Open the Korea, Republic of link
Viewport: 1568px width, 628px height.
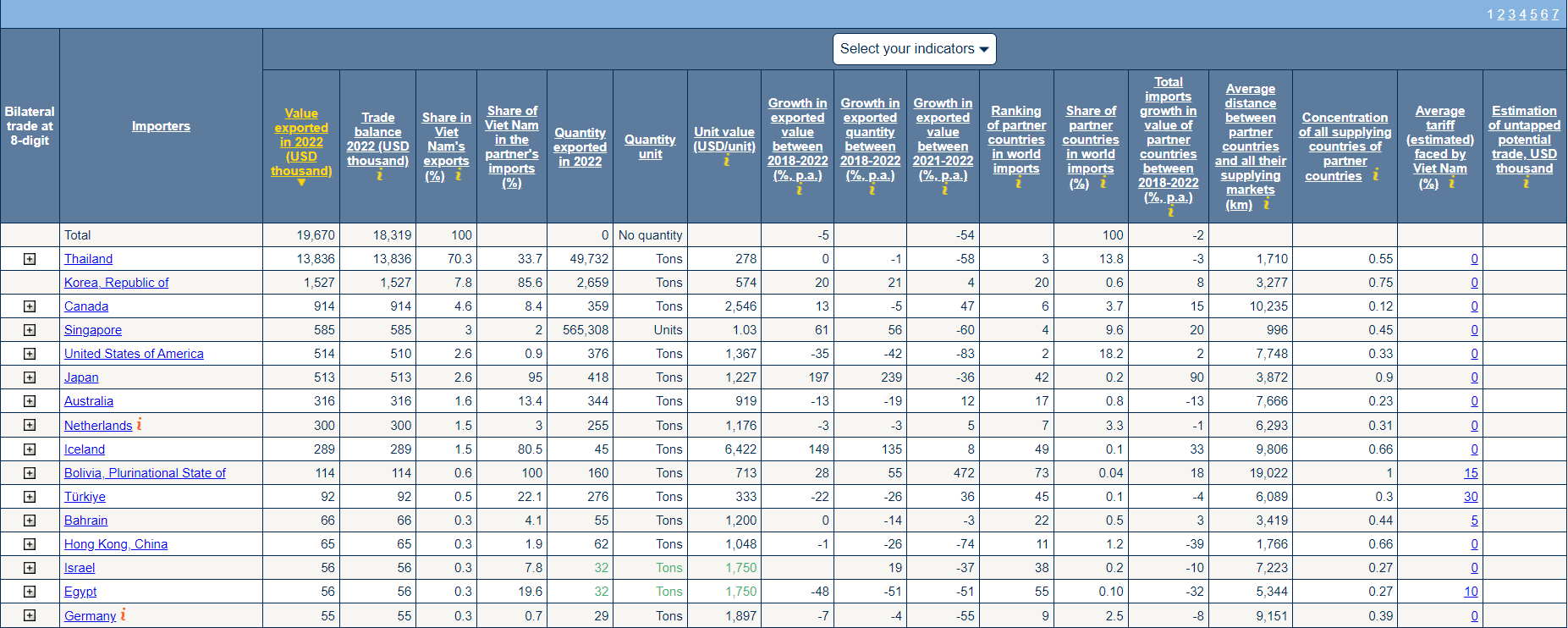pos(116,283)
